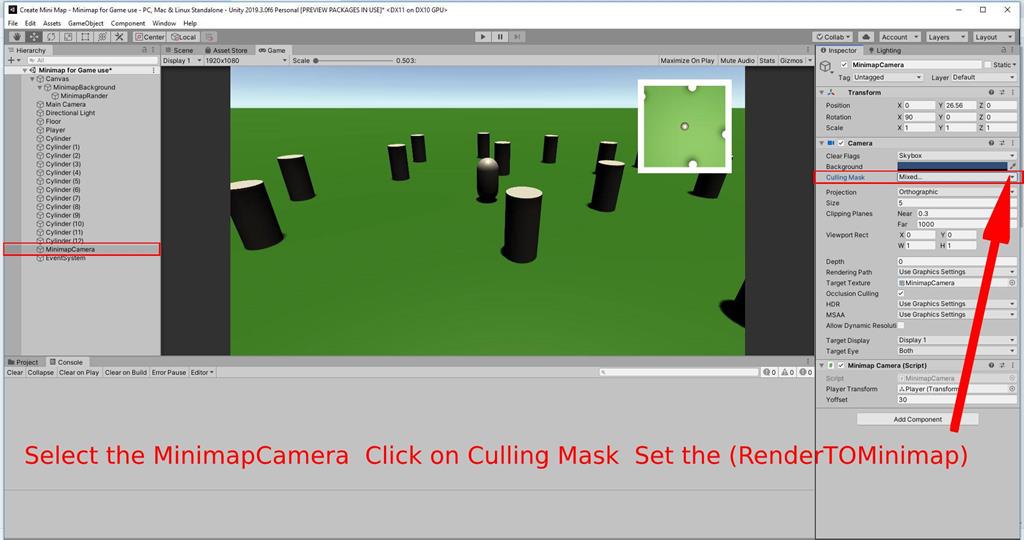The image size is (1024, 540).
Task: Click the Background color eyedropper
Action: click(1013, 167)
